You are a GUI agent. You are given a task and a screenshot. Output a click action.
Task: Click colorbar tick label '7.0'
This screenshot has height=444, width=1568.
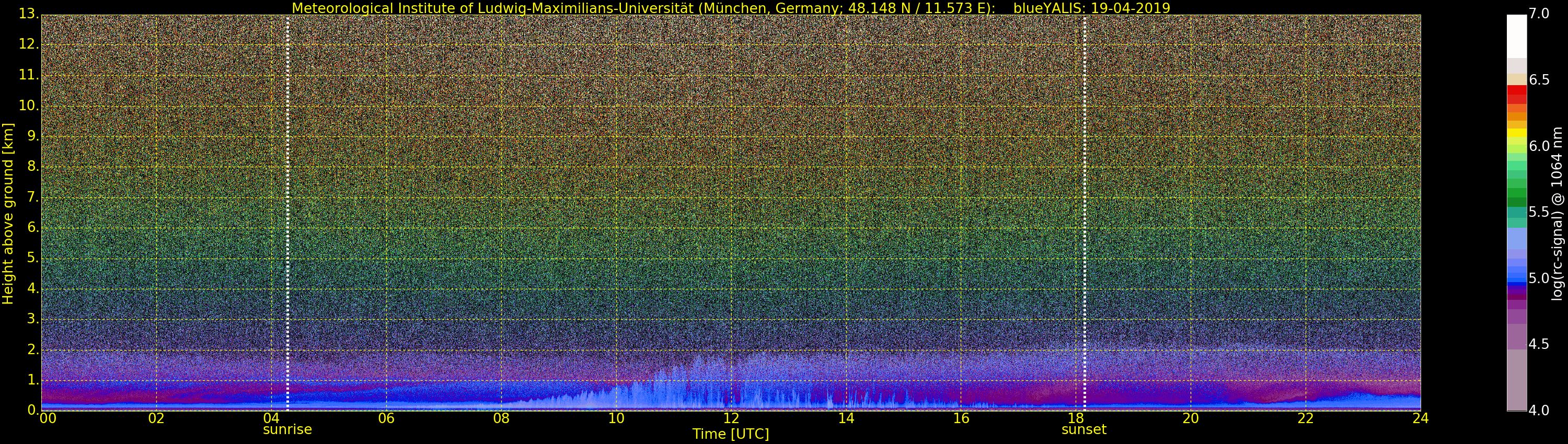point(1539,14)
